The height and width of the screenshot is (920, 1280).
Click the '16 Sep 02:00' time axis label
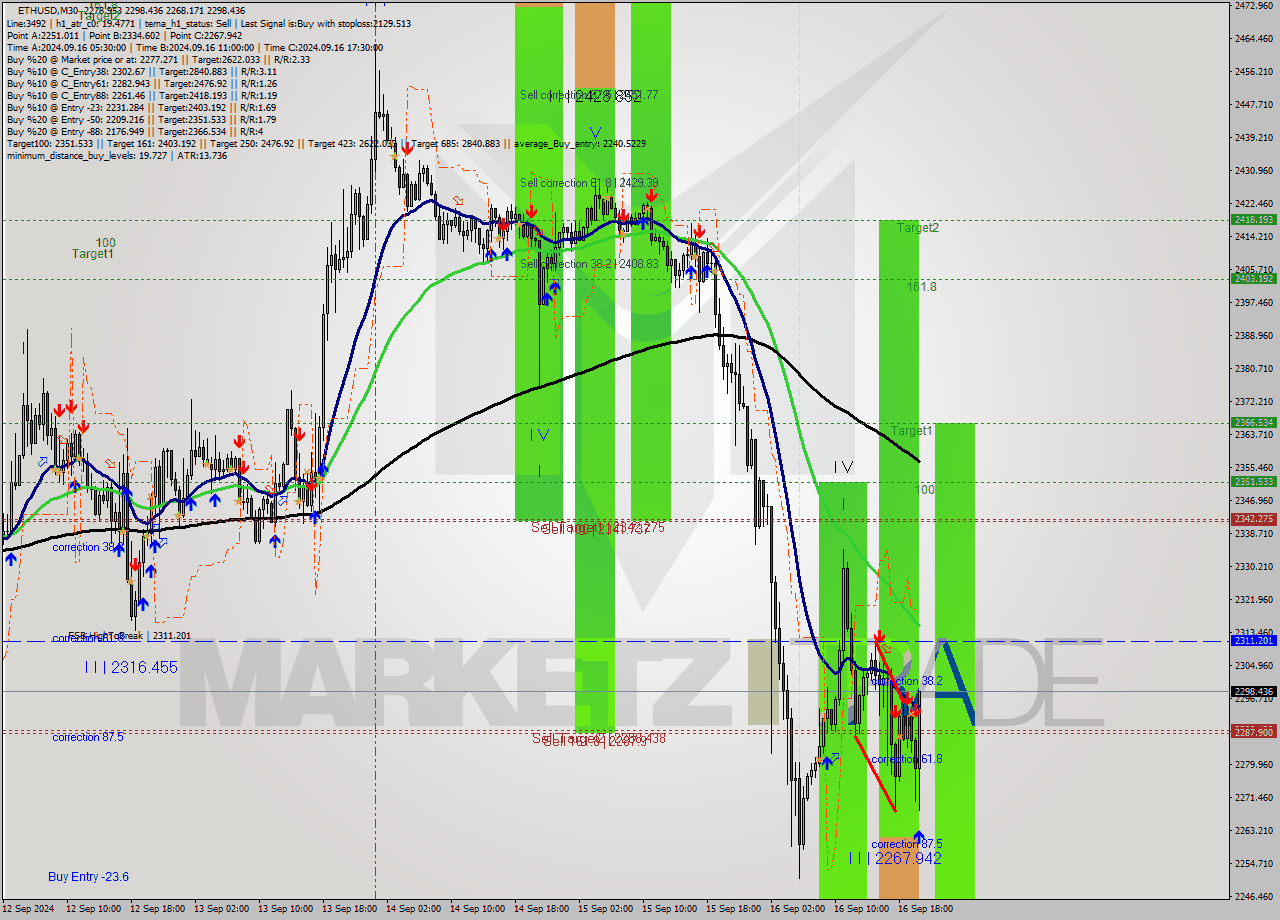pyautogui.click(x=798, y=910)
